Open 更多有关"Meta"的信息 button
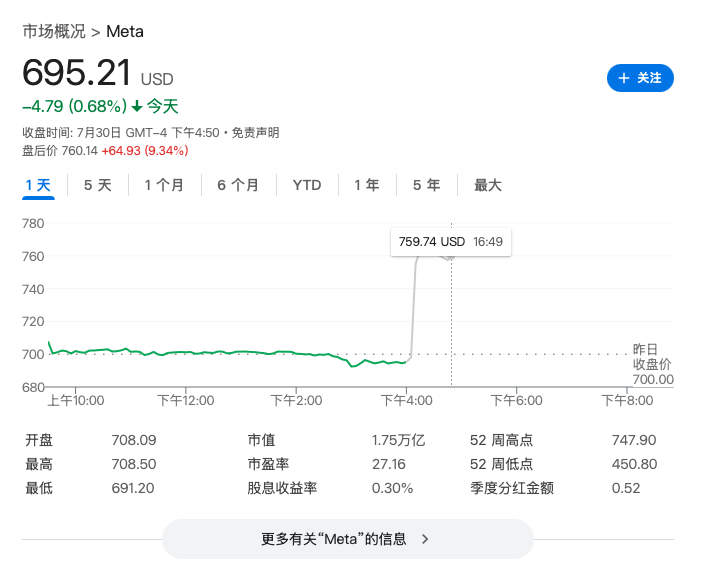 (348, 539)
